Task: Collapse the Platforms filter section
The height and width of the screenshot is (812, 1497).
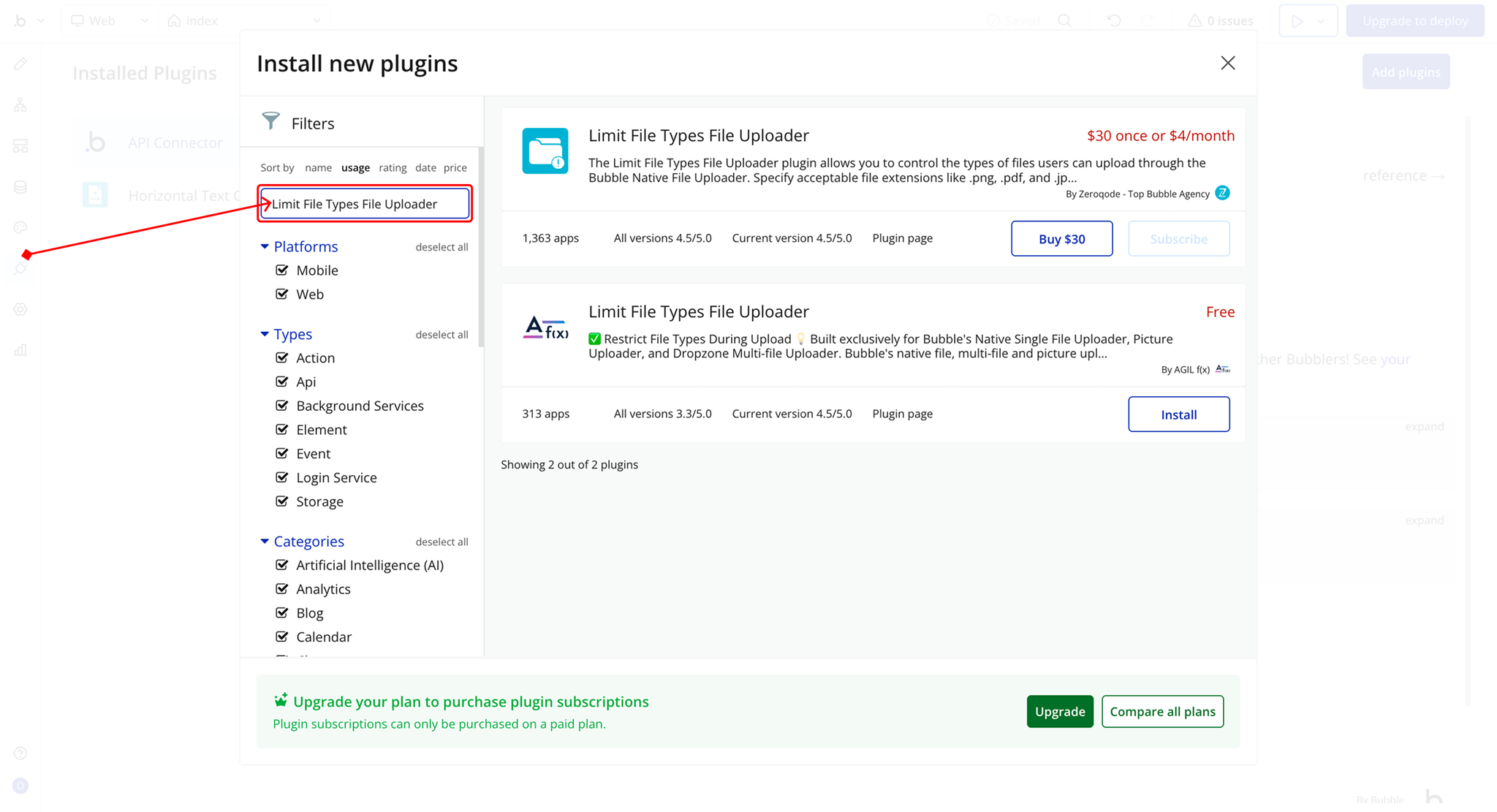Action: pyautogui.click(x=265, y=247)
